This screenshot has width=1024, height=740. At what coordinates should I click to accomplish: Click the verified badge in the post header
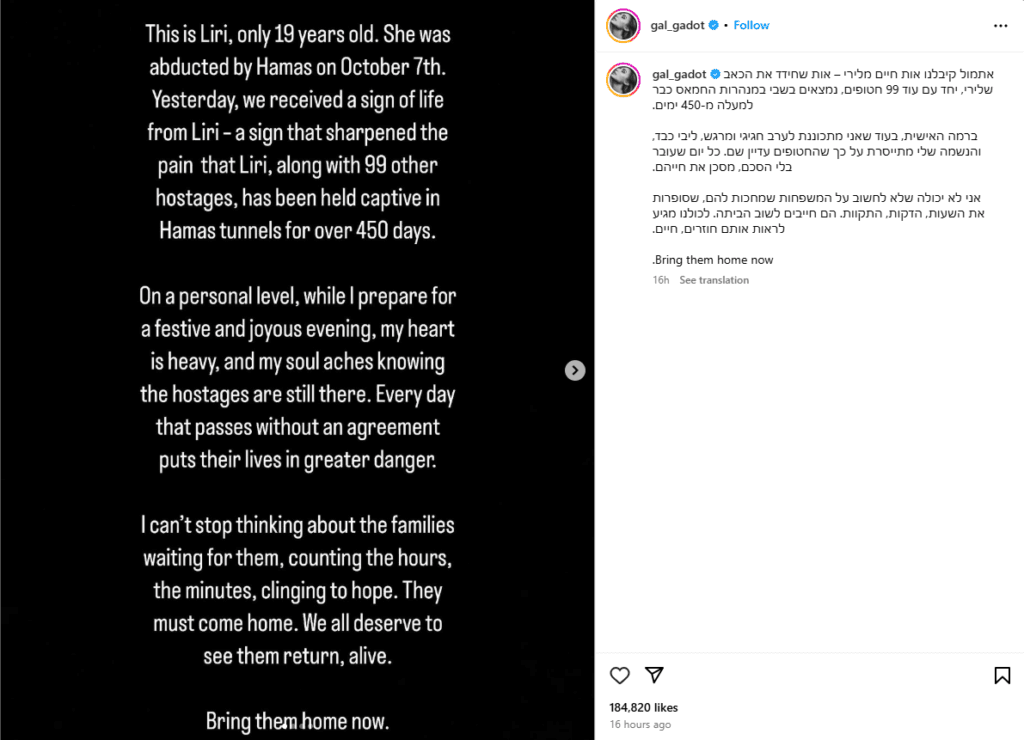point(714,25)
